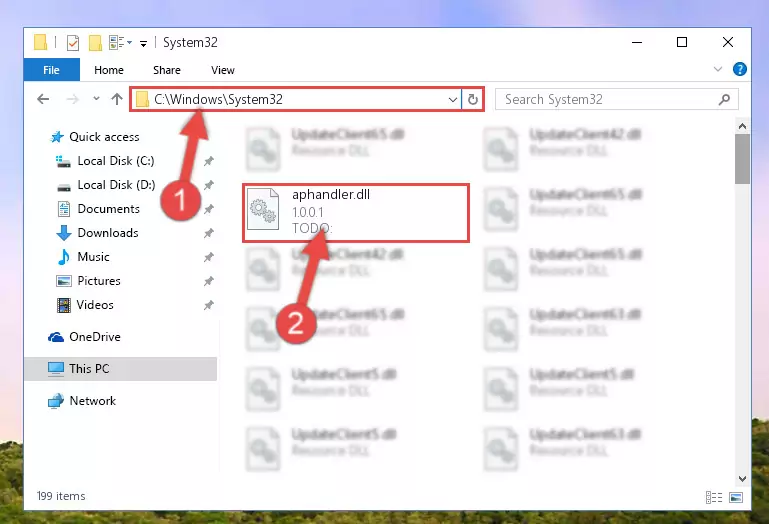
Task: Open the Help question mark icon
Action: (x=740, y=69)
